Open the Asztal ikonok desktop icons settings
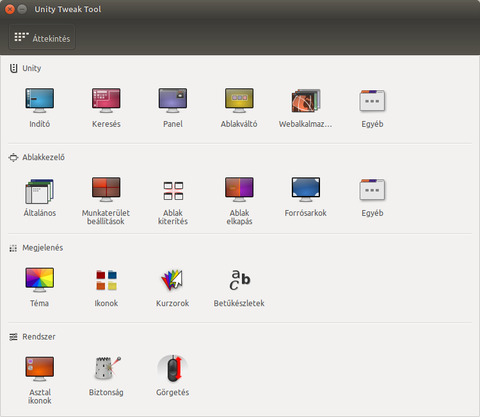This screenshot has width=480, height=417. tap(39, 369)
